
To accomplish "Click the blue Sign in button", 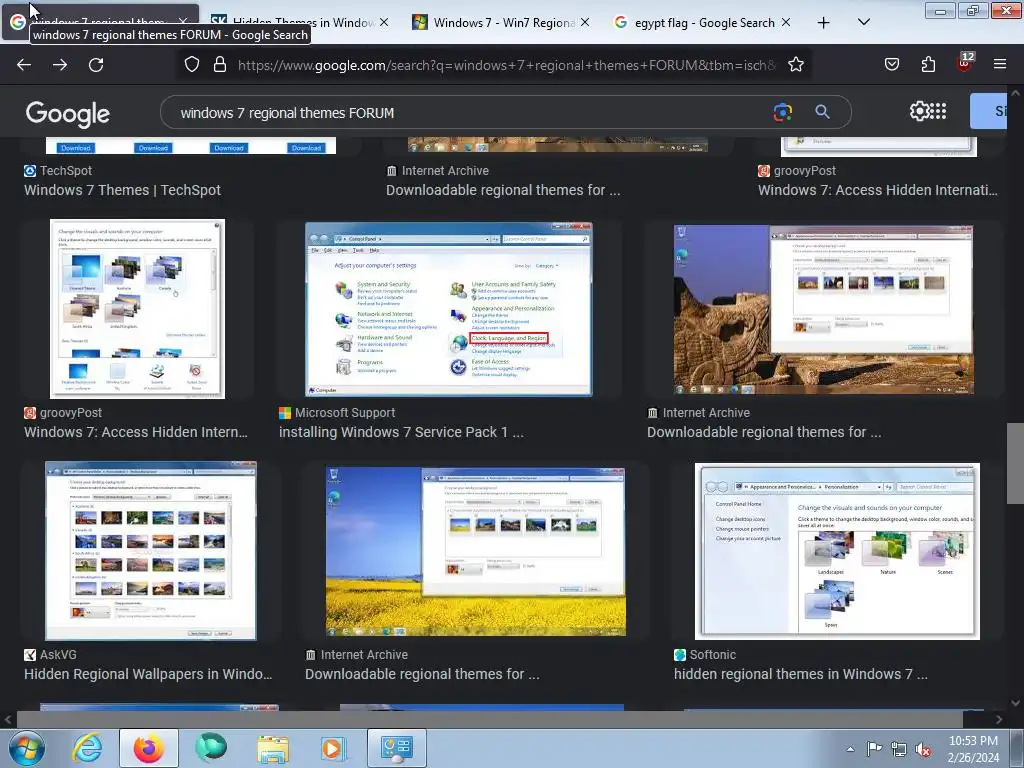I will pos(988,111).
